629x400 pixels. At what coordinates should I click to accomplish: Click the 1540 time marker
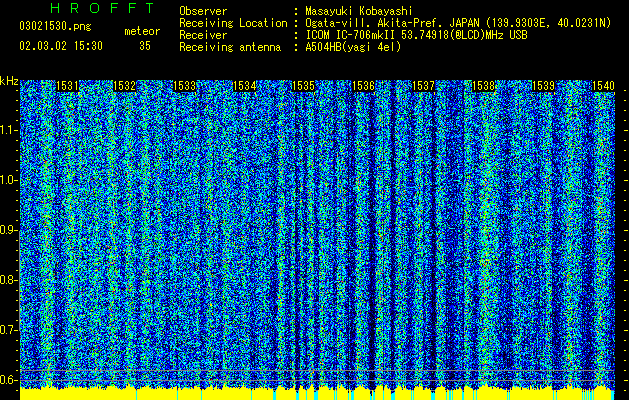coord(603,86)
